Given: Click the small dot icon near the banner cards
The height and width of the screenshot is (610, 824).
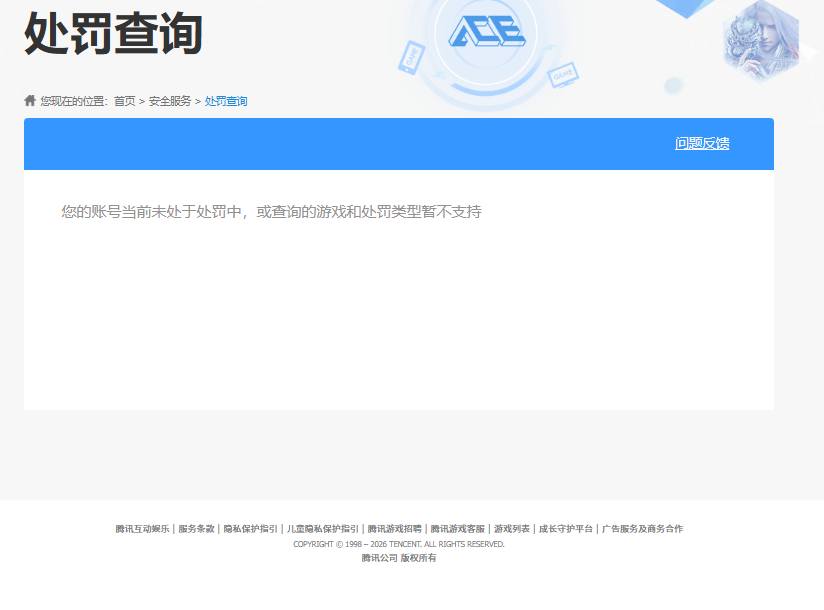Looking at the screenshot, I should coord(674,86).
